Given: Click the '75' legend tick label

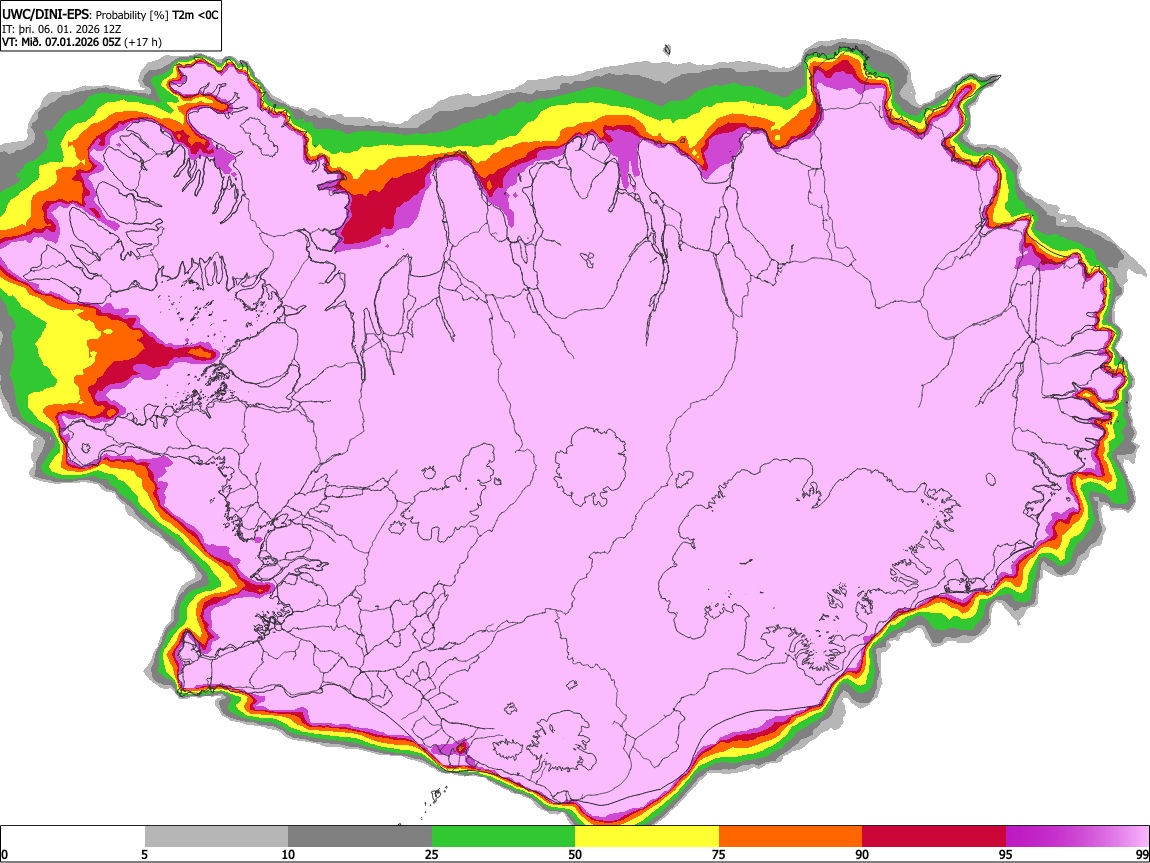Looking at the screenshot, I should pyautogui.click(x=719, y=854).
